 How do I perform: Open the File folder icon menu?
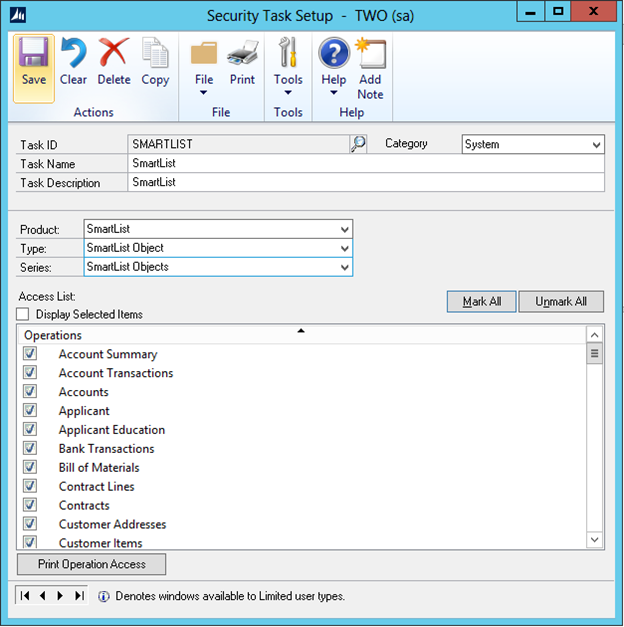[204, 53]
